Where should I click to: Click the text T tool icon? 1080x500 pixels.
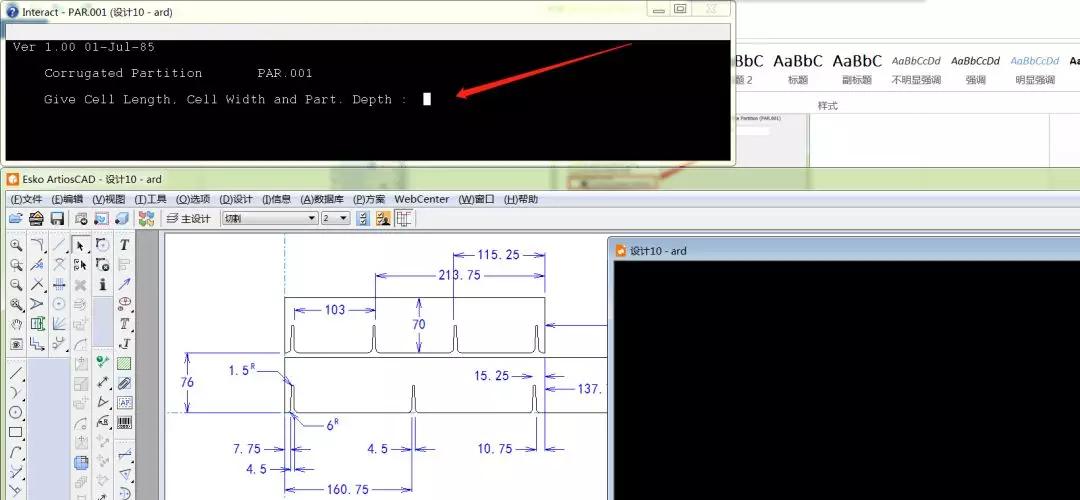[125, 245]
